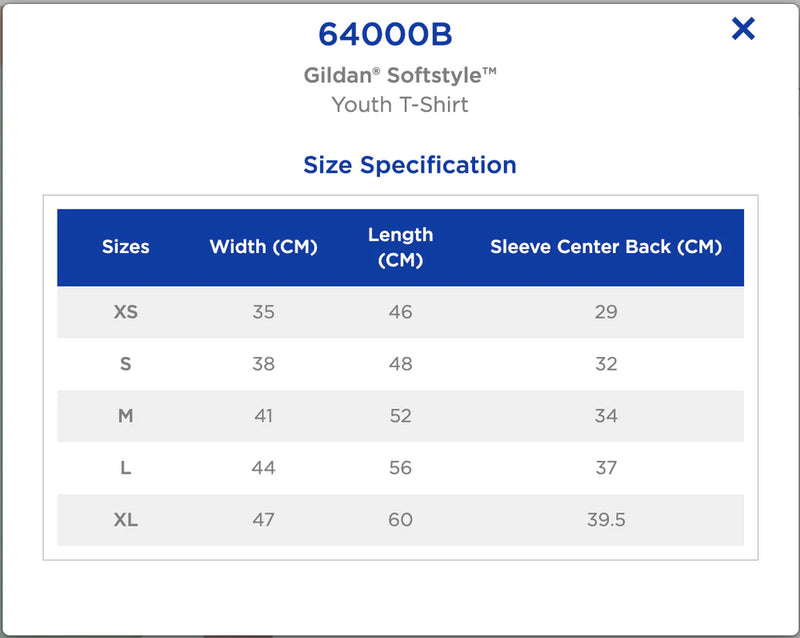
Task: Click the Sleeve Center Back (CM) header
Action: tap(606, 247)
